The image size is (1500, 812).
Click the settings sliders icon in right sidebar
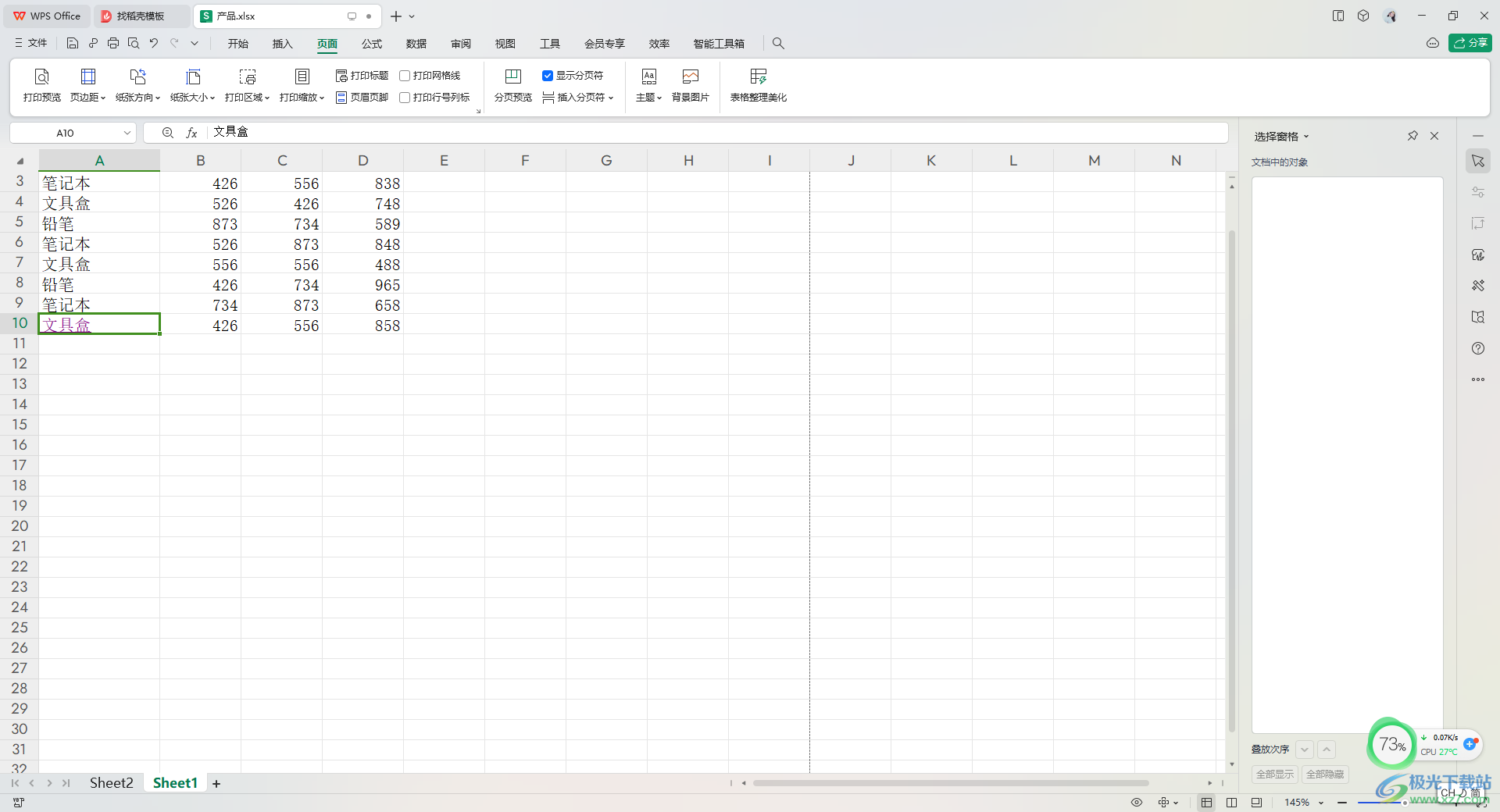pos(1478,192)
